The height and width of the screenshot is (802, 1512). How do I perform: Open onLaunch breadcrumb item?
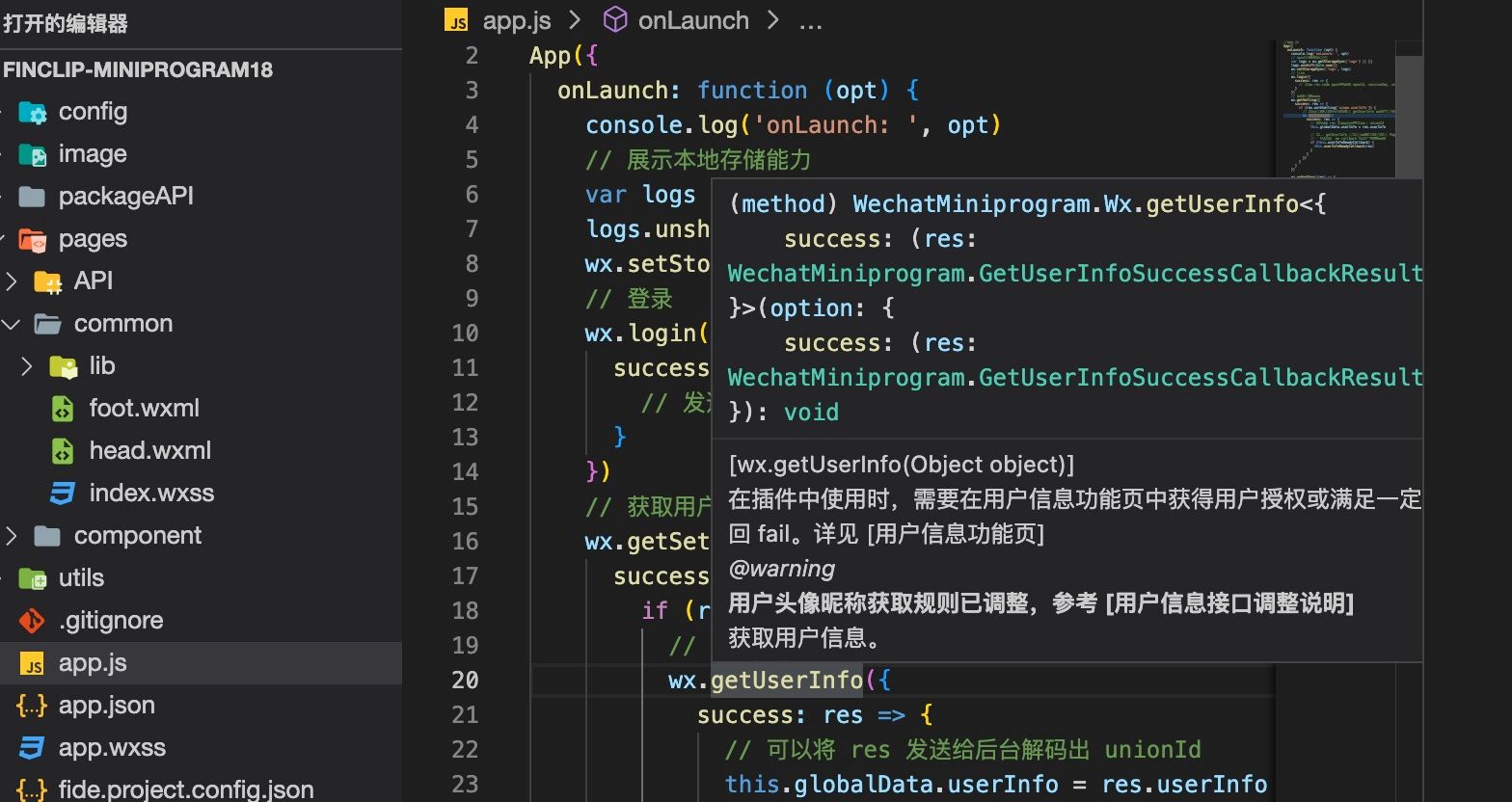point(692,20)
